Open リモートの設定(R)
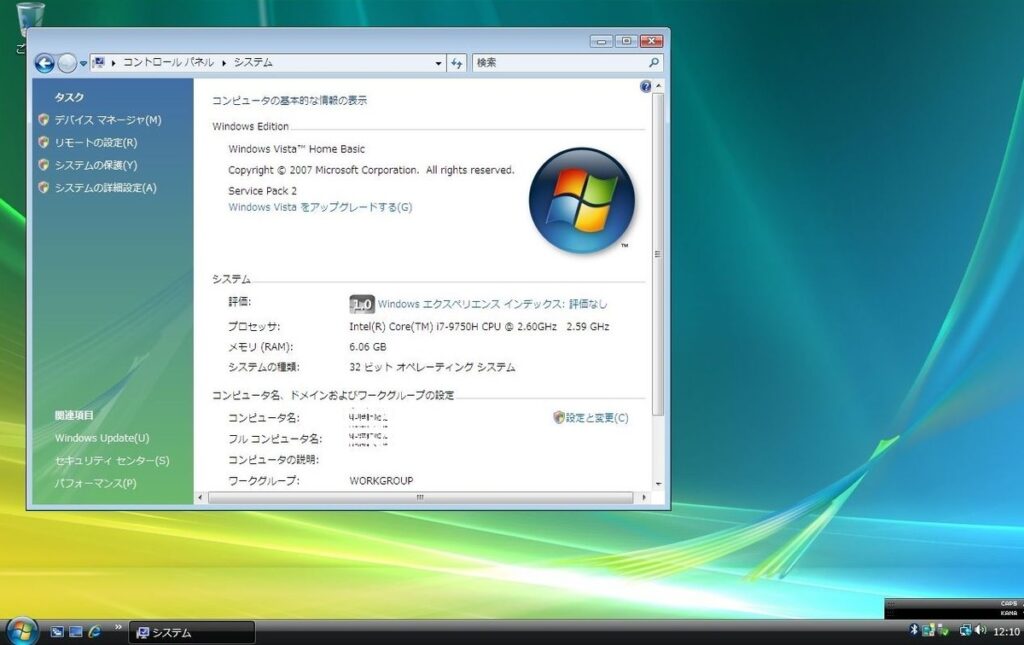1024x645 pixels. [96, 142]
